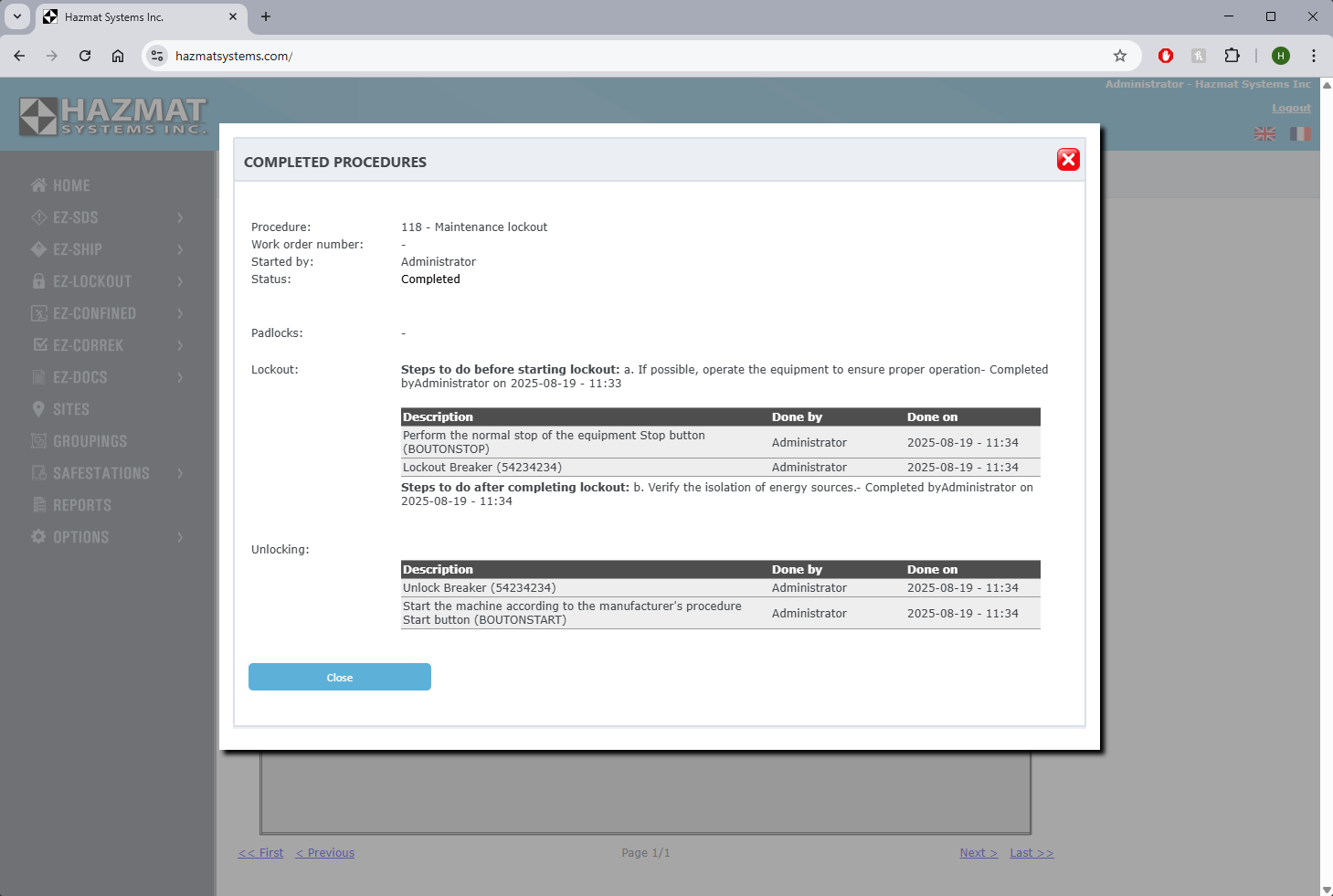This screenshot has width=1333, height=896.
Task: Click the Logout link
Action: click(1291, 108)
